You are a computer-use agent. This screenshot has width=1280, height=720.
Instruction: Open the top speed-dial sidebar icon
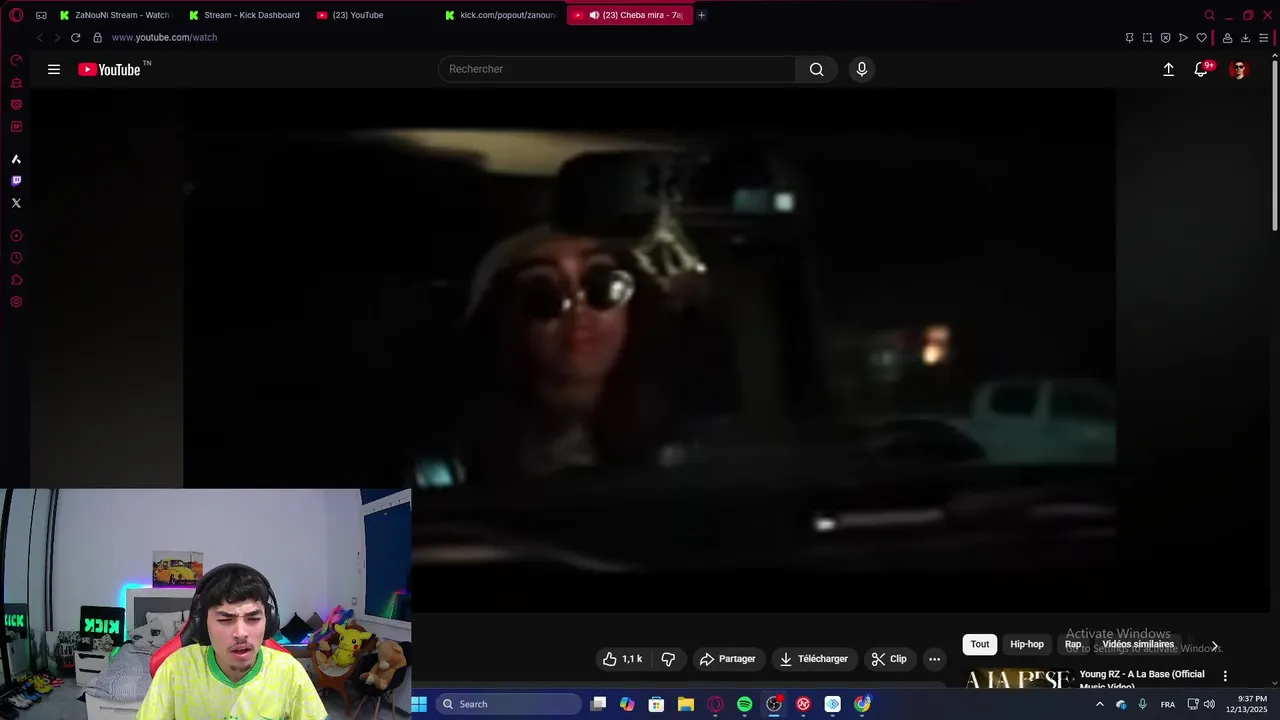[16, 60]
